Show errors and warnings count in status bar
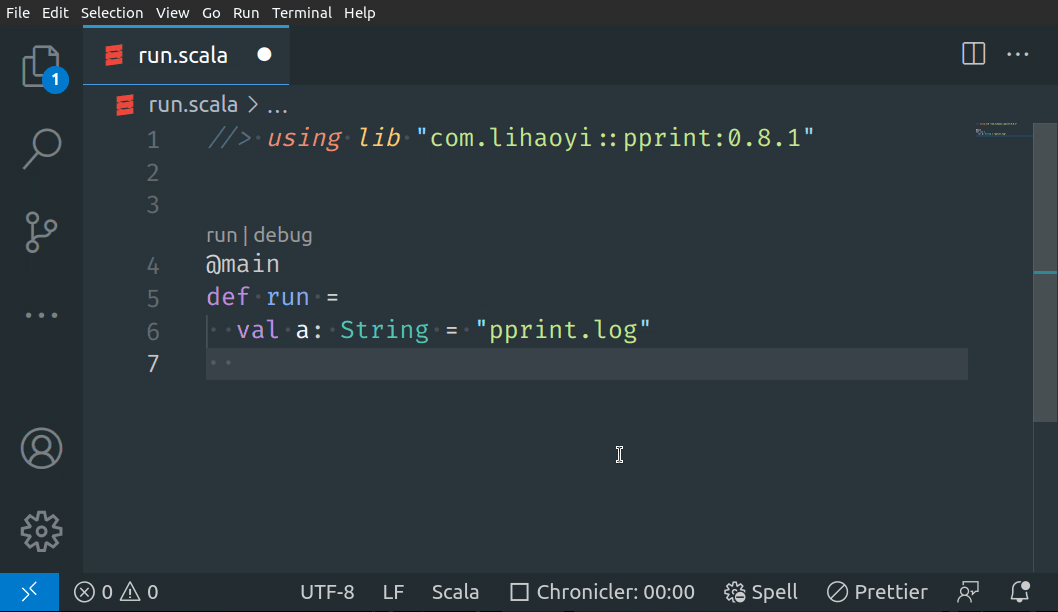 (x=116, y=592)
